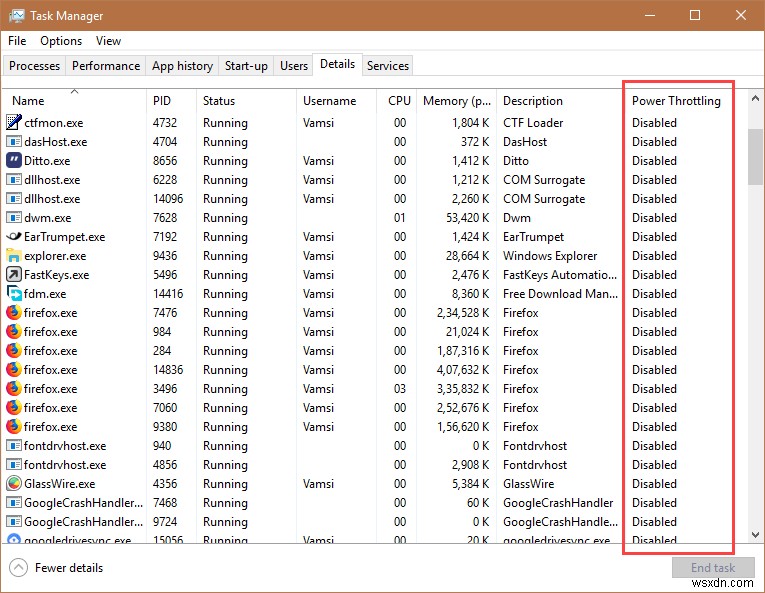
Task: Click the Firefox icon for PID 984
Action: pyautogui.click(x=14, y=331)
